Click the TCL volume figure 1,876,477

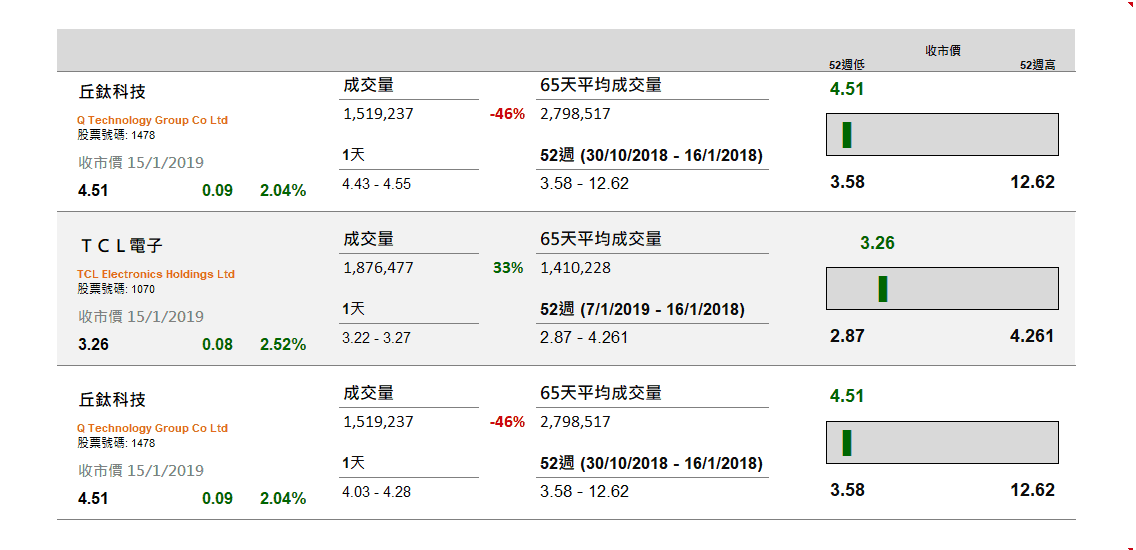[x=378, y=268]
